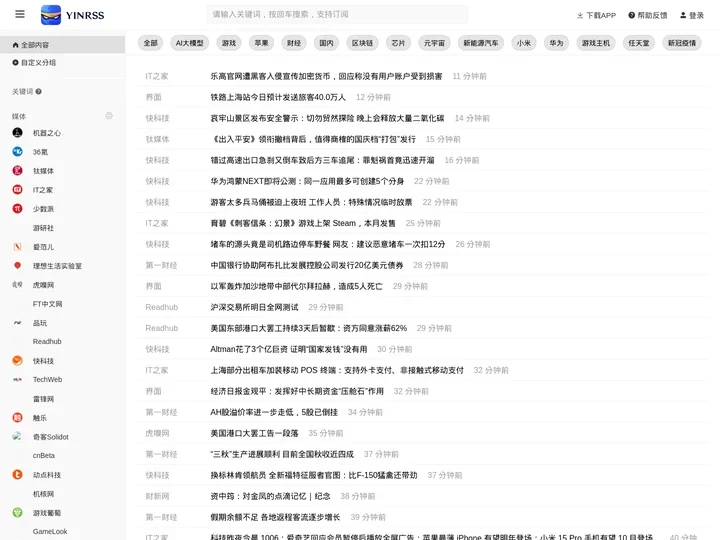Select the 动点科技 source icon
Viewport: 720px width, 540px height.
click(17, 474)
